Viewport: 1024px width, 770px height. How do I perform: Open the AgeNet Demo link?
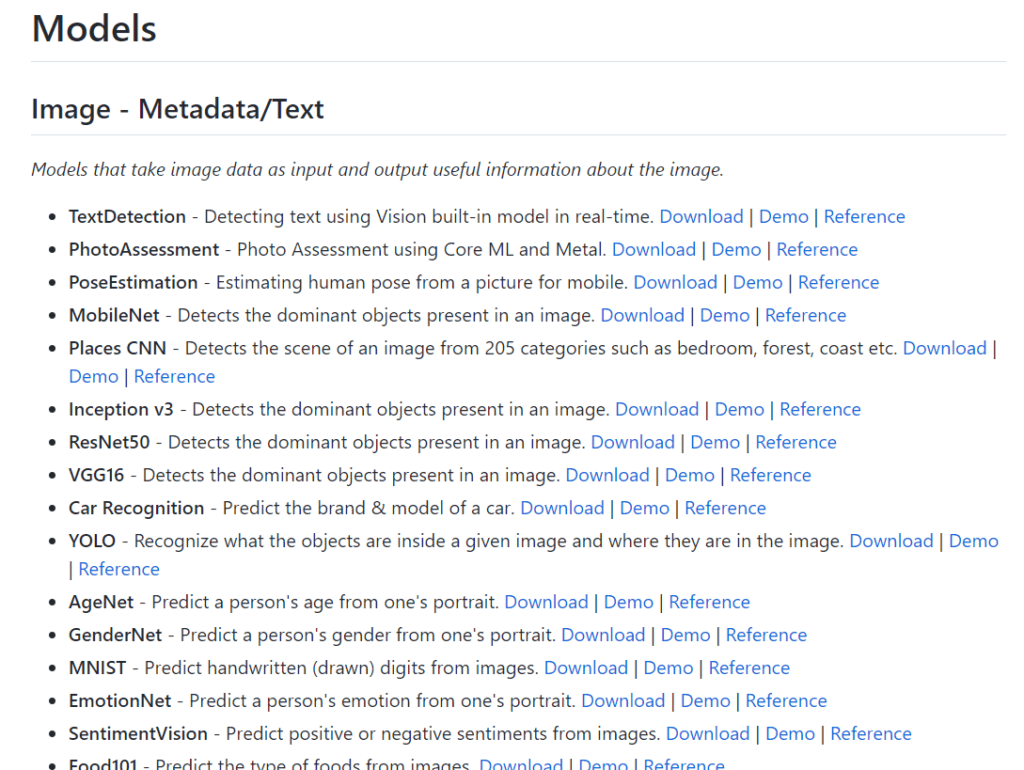[x=628, y=602]
